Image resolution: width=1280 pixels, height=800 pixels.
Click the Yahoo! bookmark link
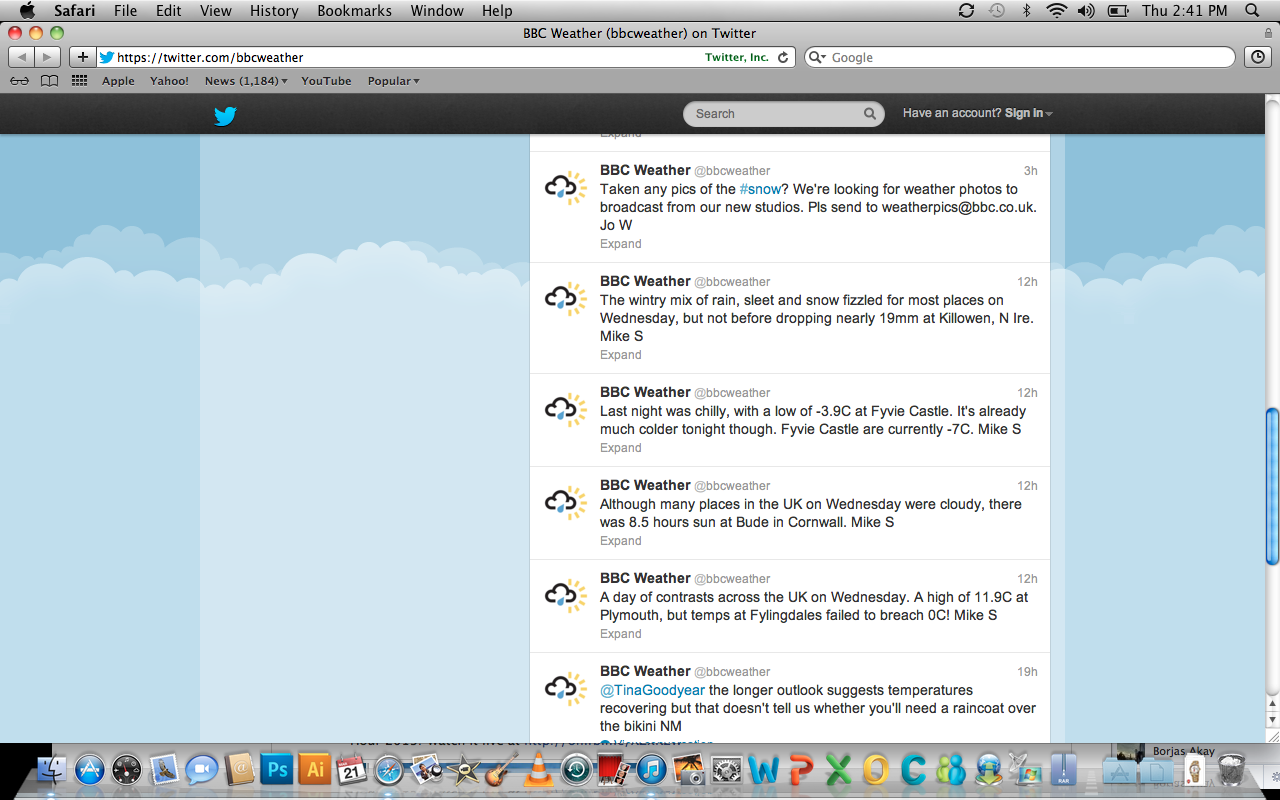pos(169,81)
